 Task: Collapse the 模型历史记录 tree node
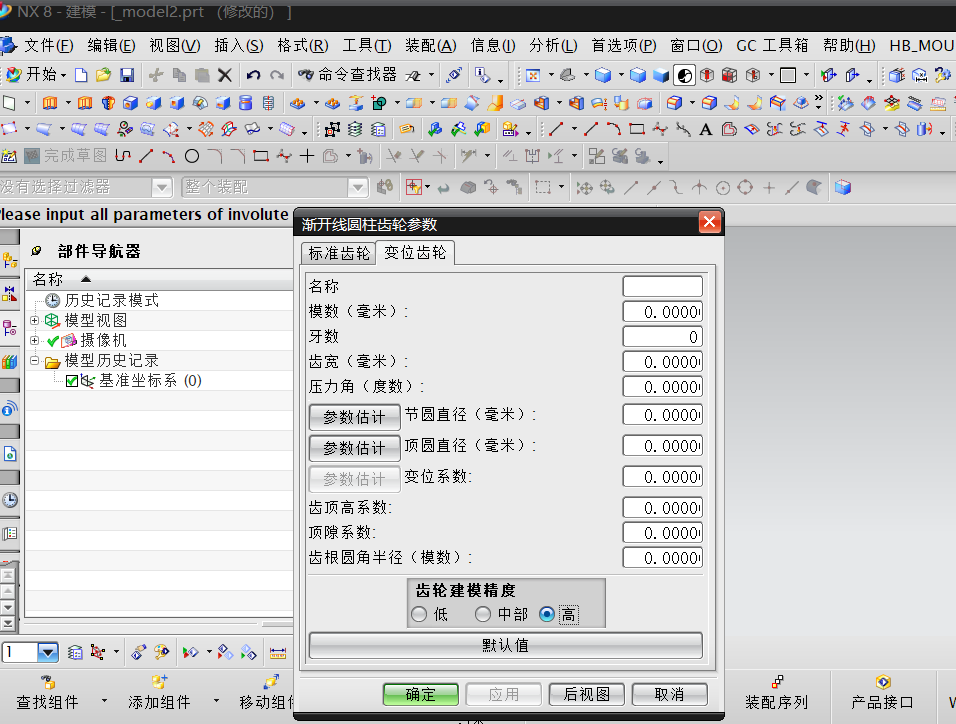tap(35, 360)
